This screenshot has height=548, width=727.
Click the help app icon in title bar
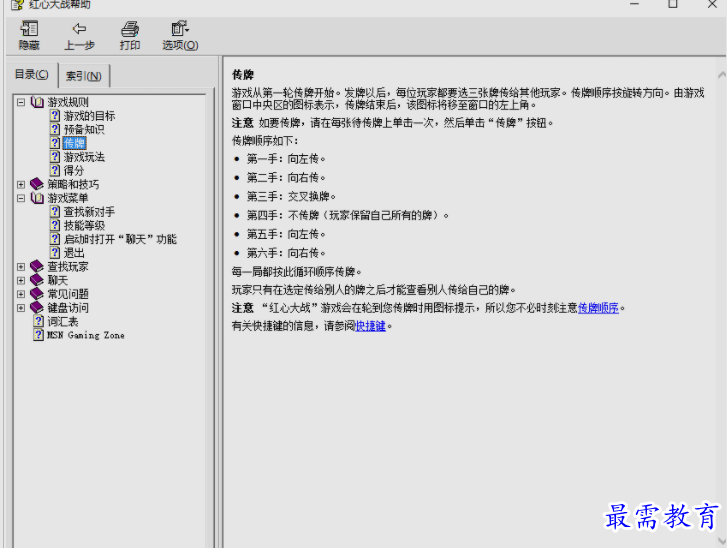(18, 5)
